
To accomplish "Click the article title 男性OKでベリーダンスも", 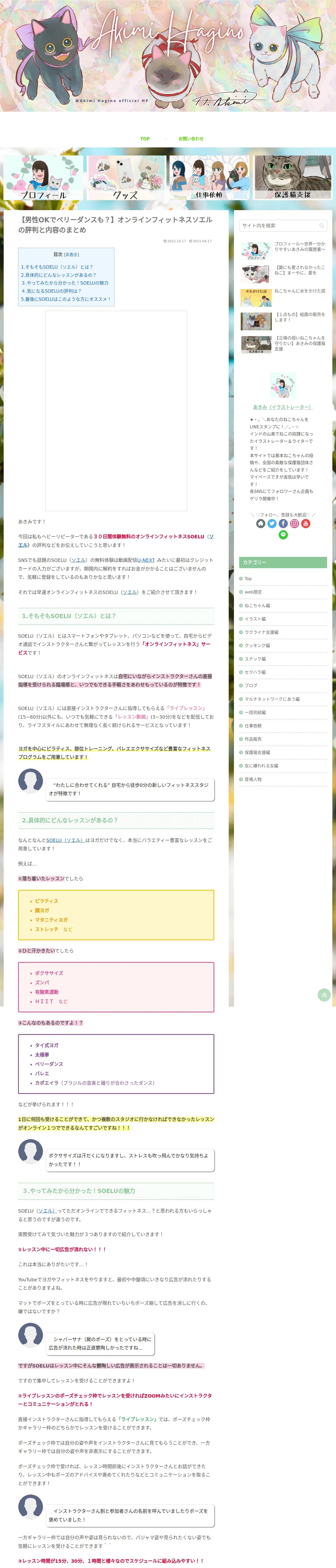I will coord(116,224).
